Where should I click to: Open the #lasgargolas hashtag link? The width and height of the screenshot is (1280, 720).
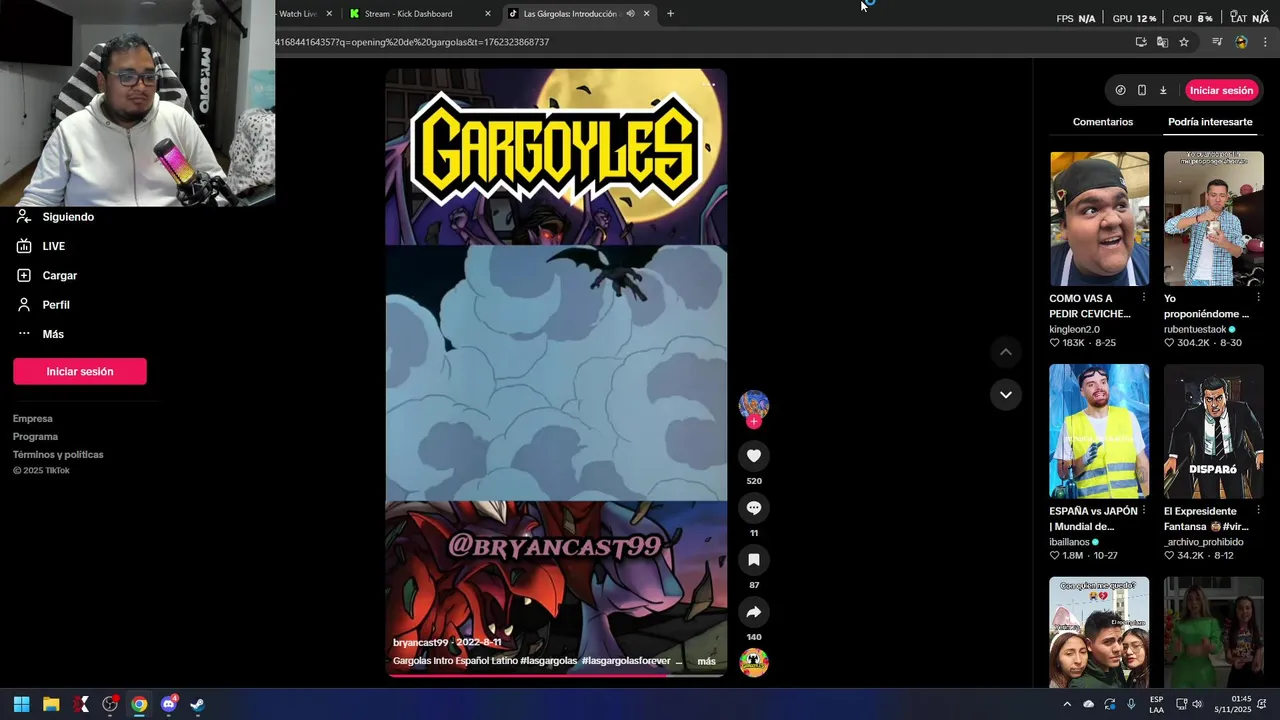pos(549,661)
